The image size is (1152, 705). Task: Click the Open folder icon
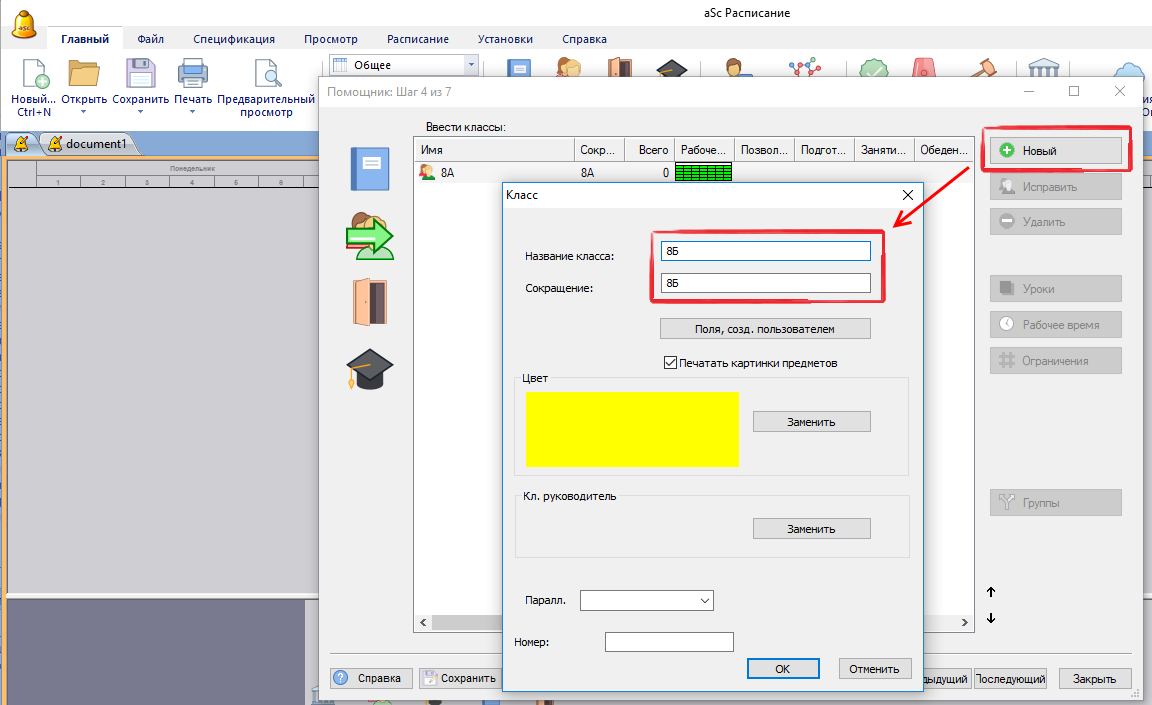83,75
